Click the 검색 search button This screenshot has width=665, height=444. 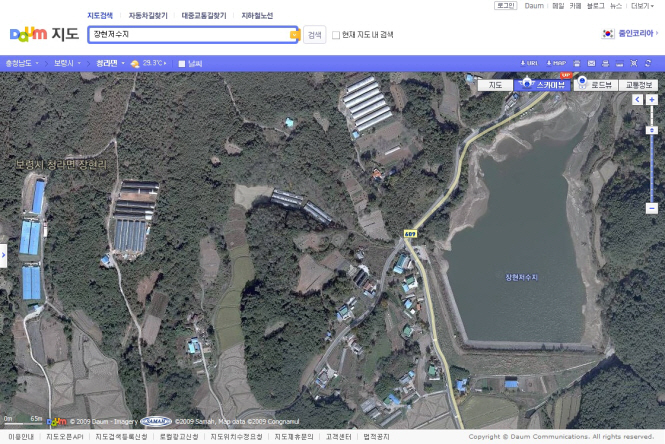coord(314,34)
